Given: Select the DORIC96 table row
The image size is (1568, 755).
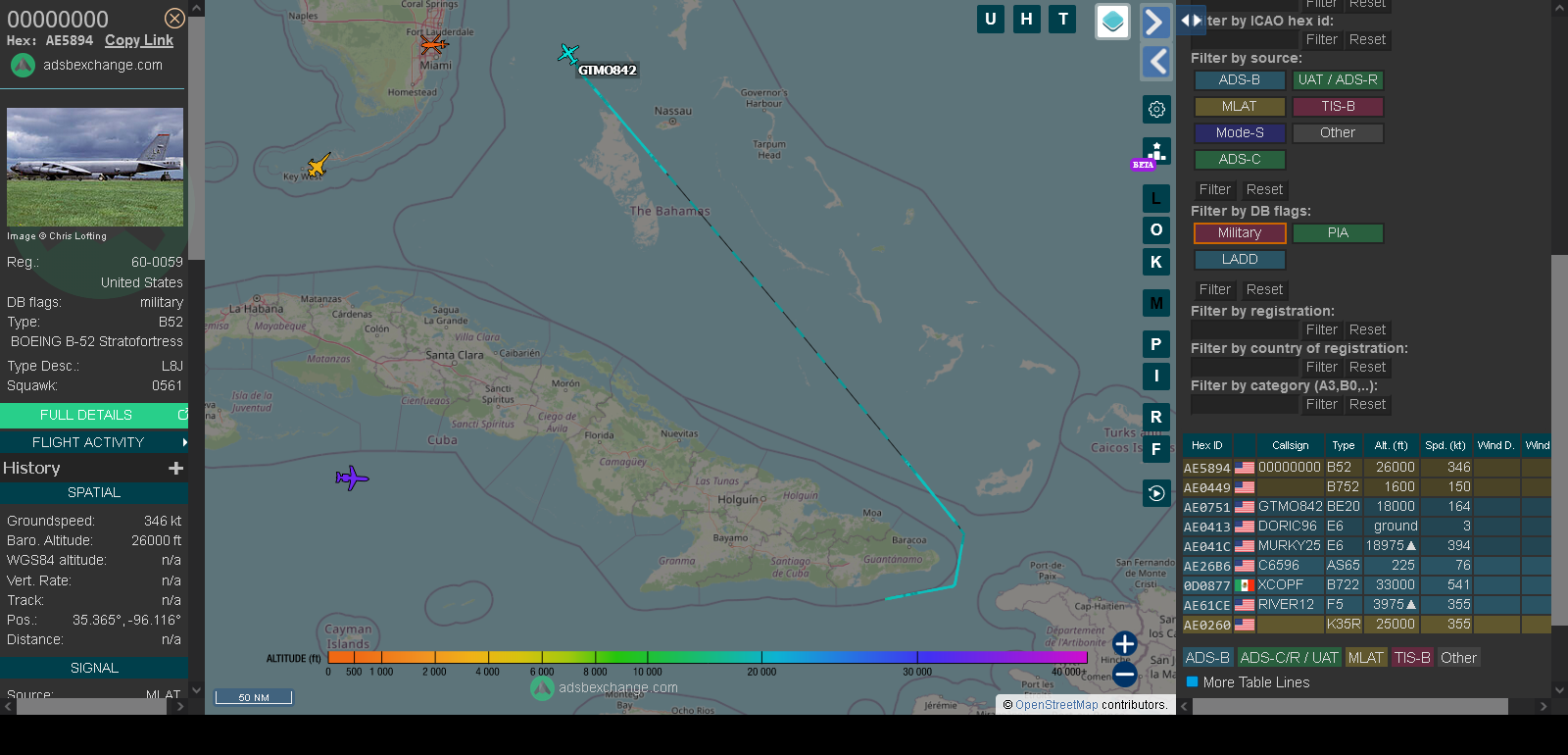Looking at the screenshot, I should point(1367,527).
